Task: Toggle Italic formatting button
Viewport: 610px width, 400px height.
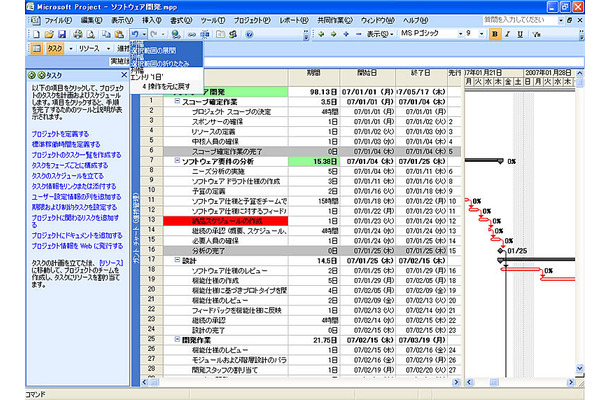Action: 508,34
